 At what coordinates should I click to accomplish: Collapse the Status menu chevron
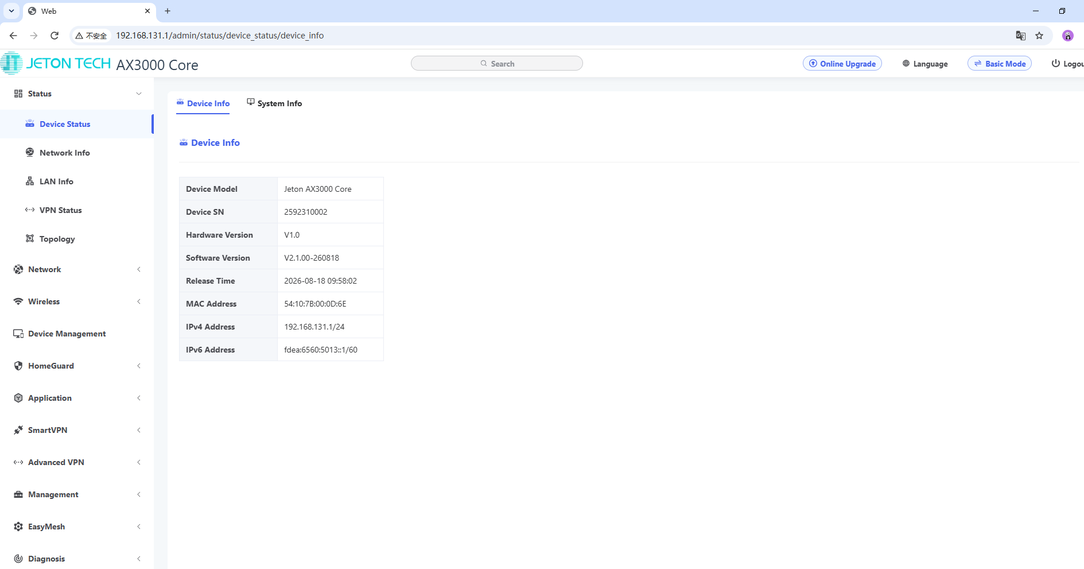point(138,93)
